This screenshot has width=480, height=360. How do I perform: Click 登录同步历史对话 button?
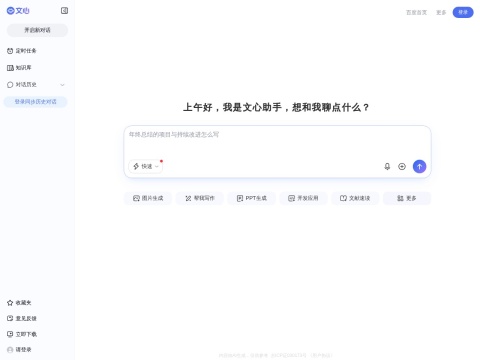click(x=35, y=102)
